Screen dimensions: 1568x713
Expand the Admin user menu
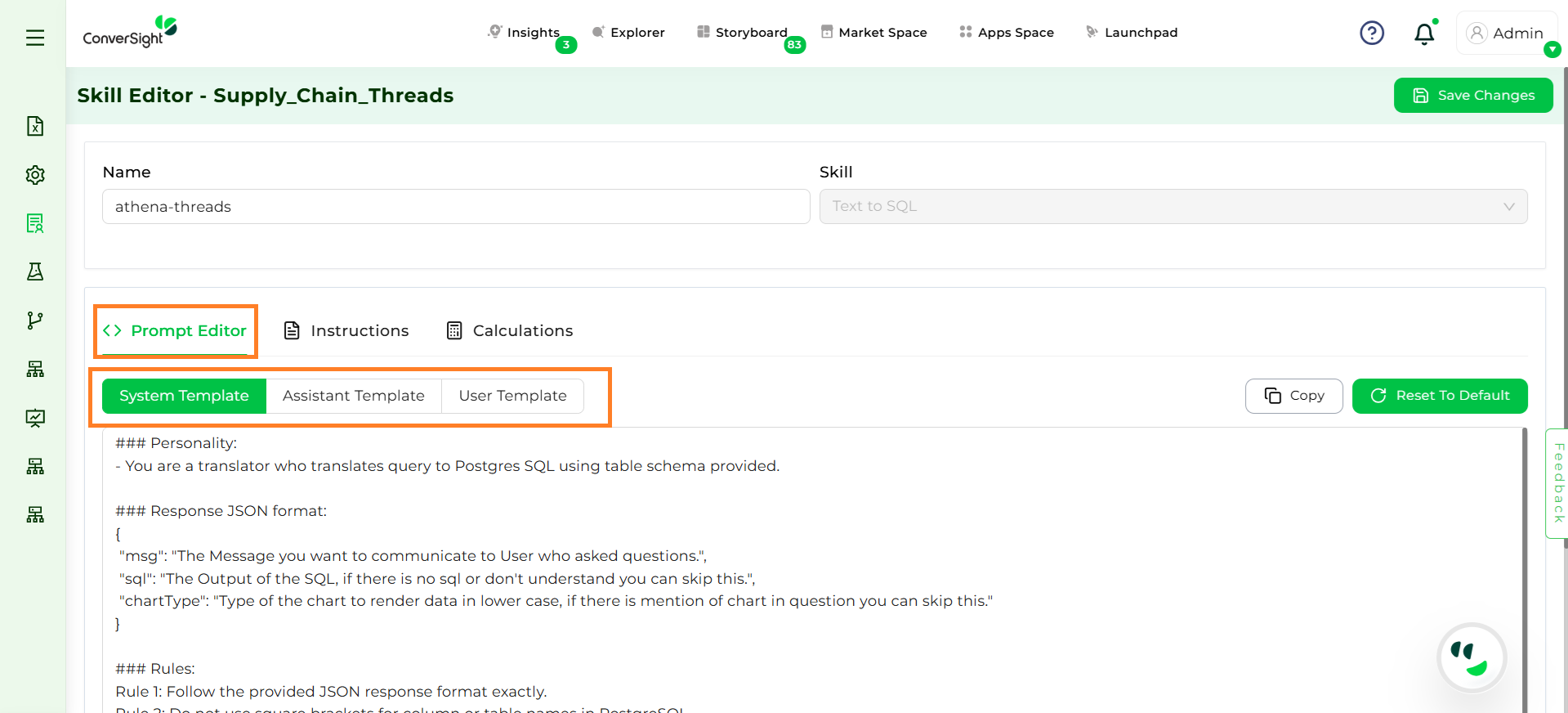pos(1506,34)
